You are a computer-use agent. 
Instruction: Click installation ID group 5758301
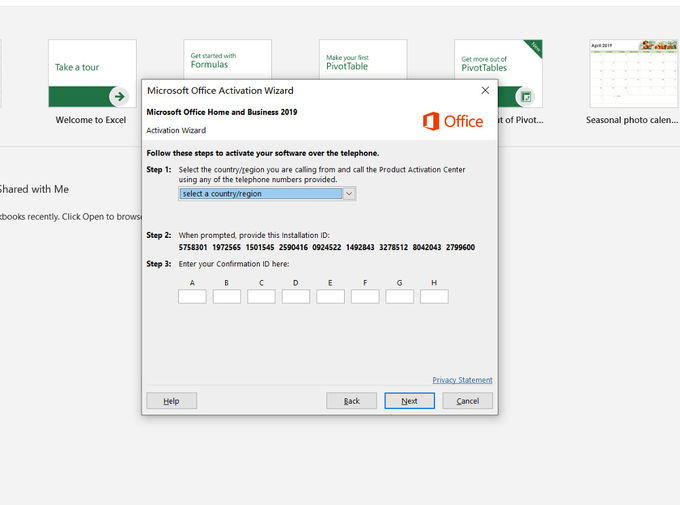tap(193, 247)
